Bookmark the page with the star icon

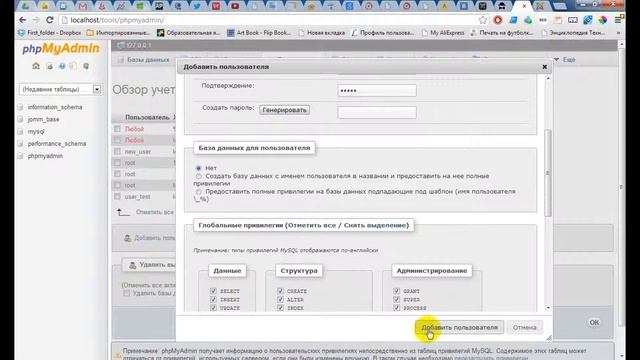tap(483, 20)
